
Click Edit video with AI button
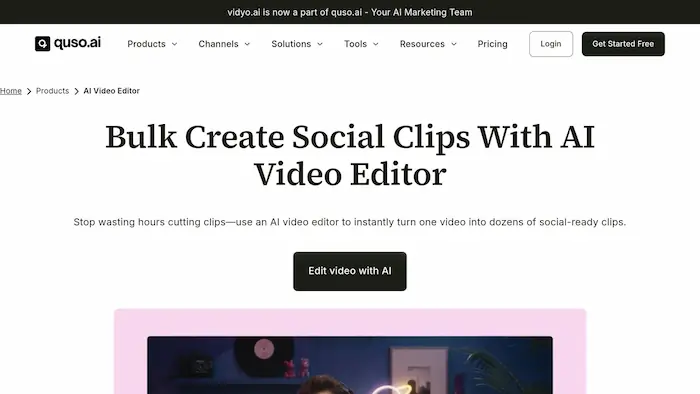pyautogui.click(x=350, y=271)
